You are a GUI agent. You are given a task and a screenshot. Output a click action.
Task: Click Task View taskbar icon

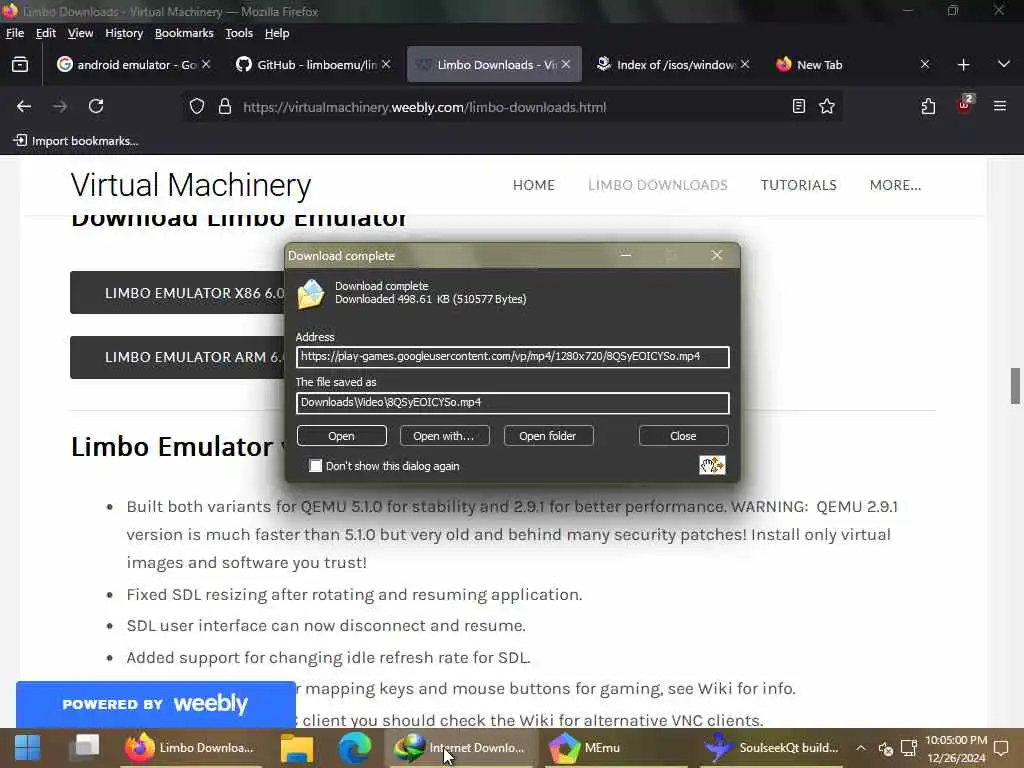point(86,747)
